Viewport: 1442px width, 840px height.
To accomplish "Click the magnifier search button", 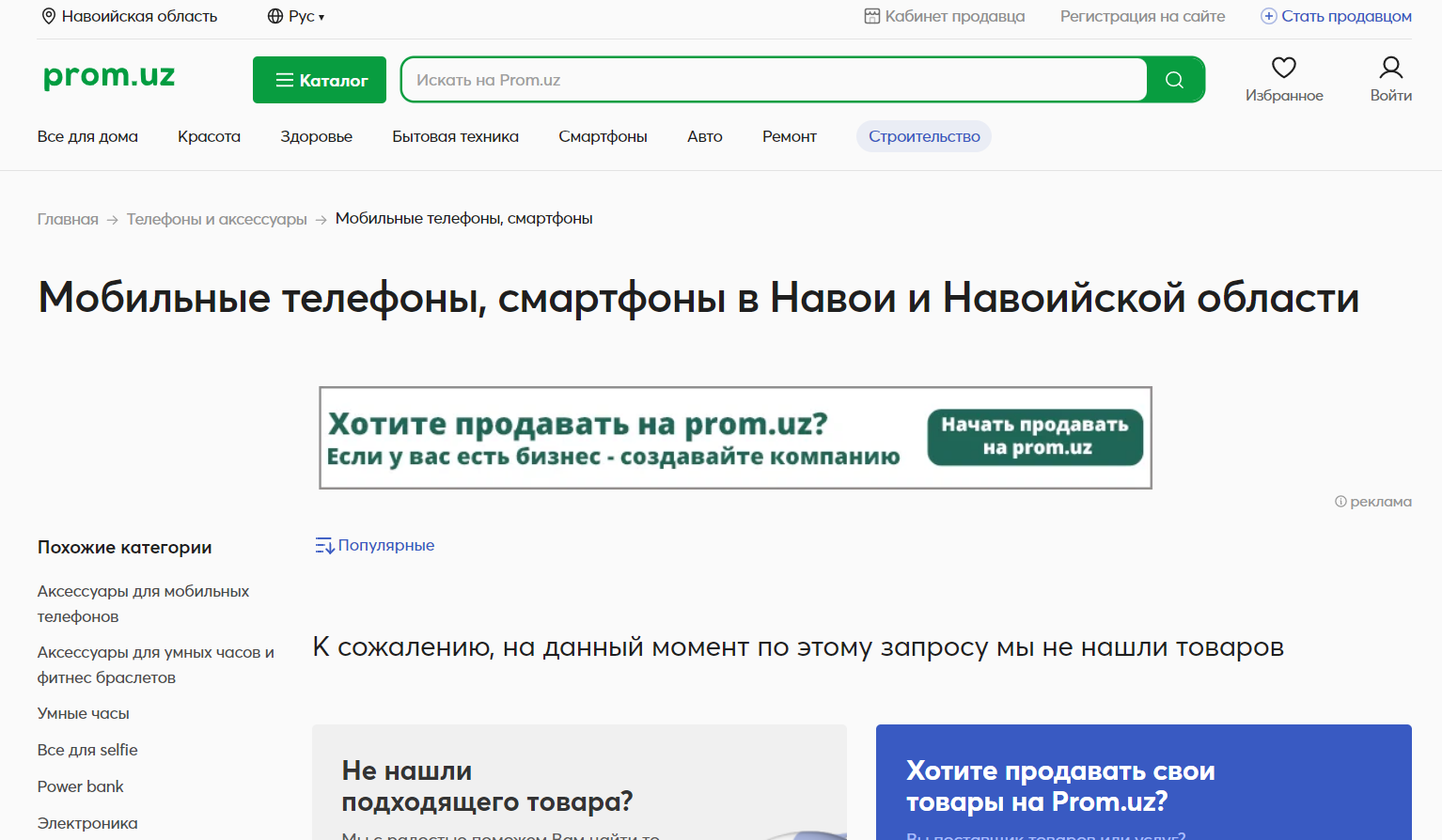I will (1175, 80).
